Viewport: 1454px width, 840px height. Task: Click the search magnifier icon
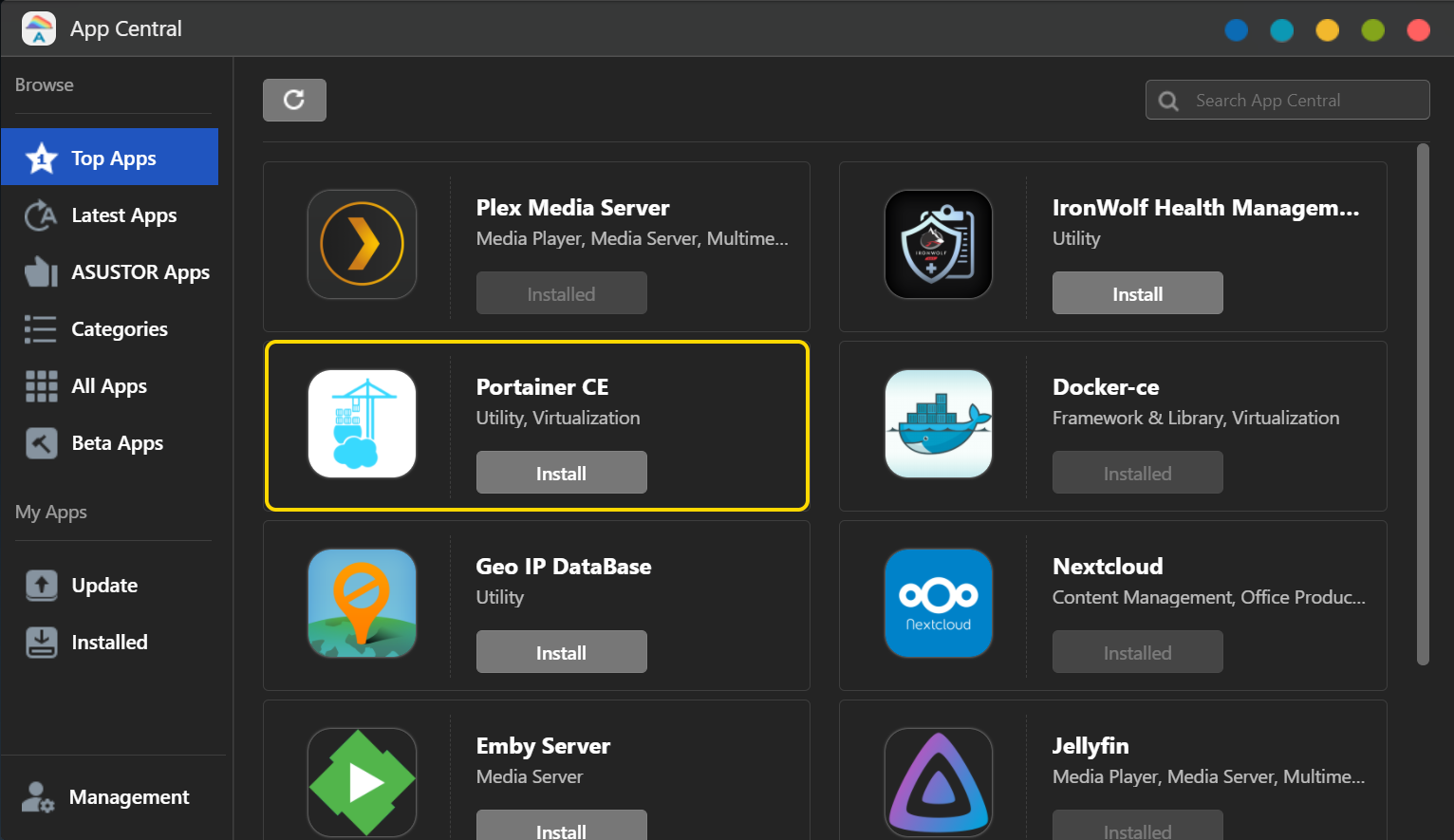[x=1169, y=101]
